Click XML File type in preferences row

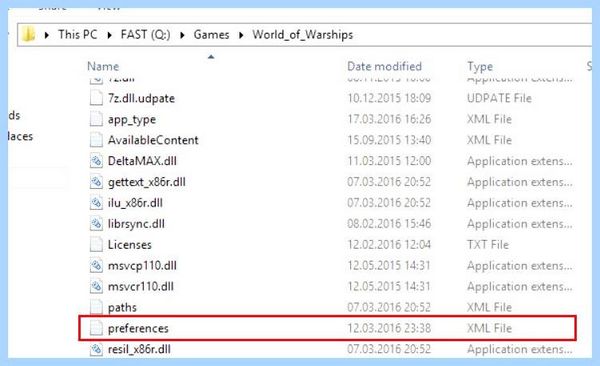(489, 328)
